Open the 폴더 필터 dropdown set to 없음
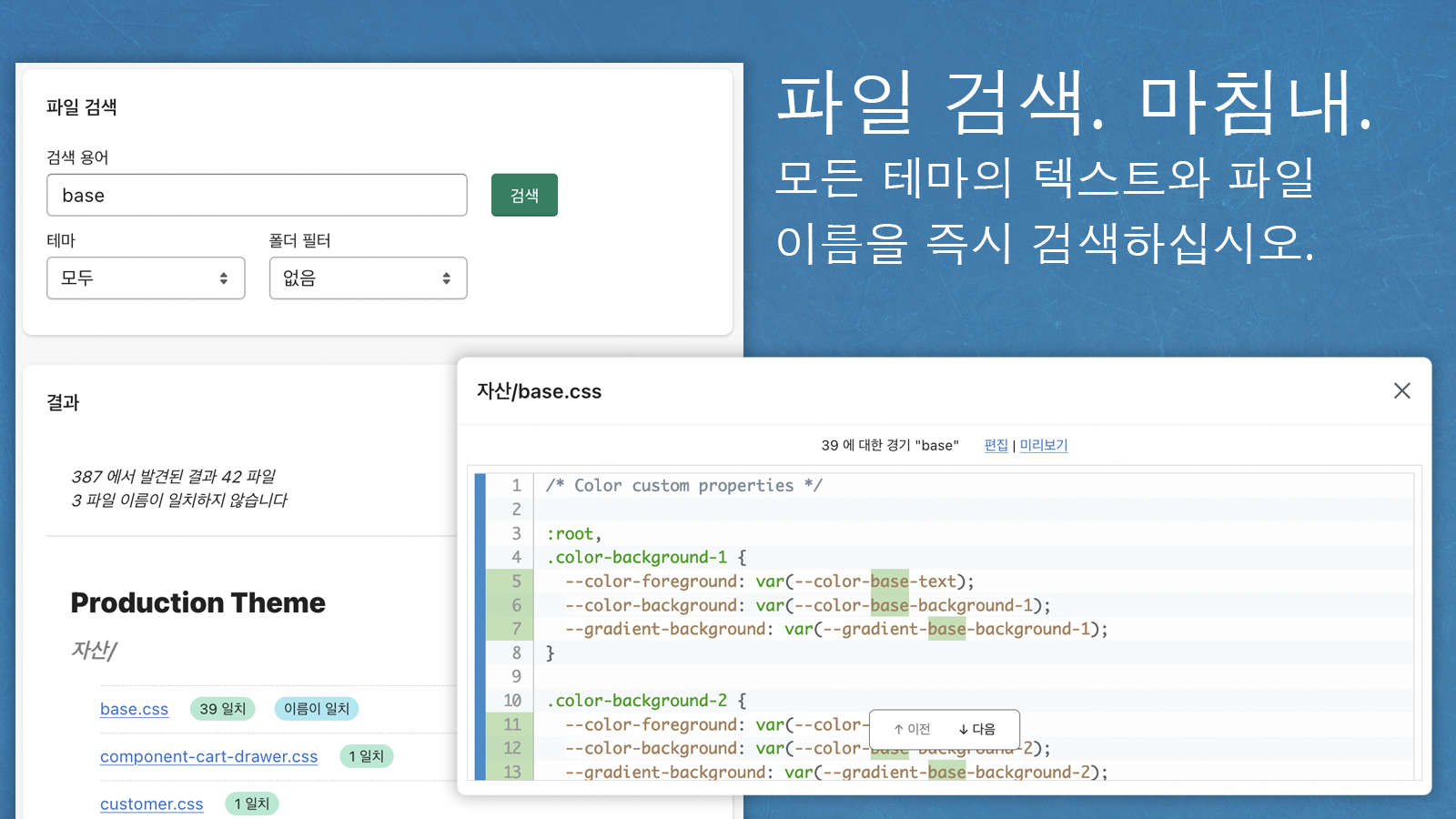Image resolution: width=1456 pixels, height=819 pixels. [x=368, y=278]
